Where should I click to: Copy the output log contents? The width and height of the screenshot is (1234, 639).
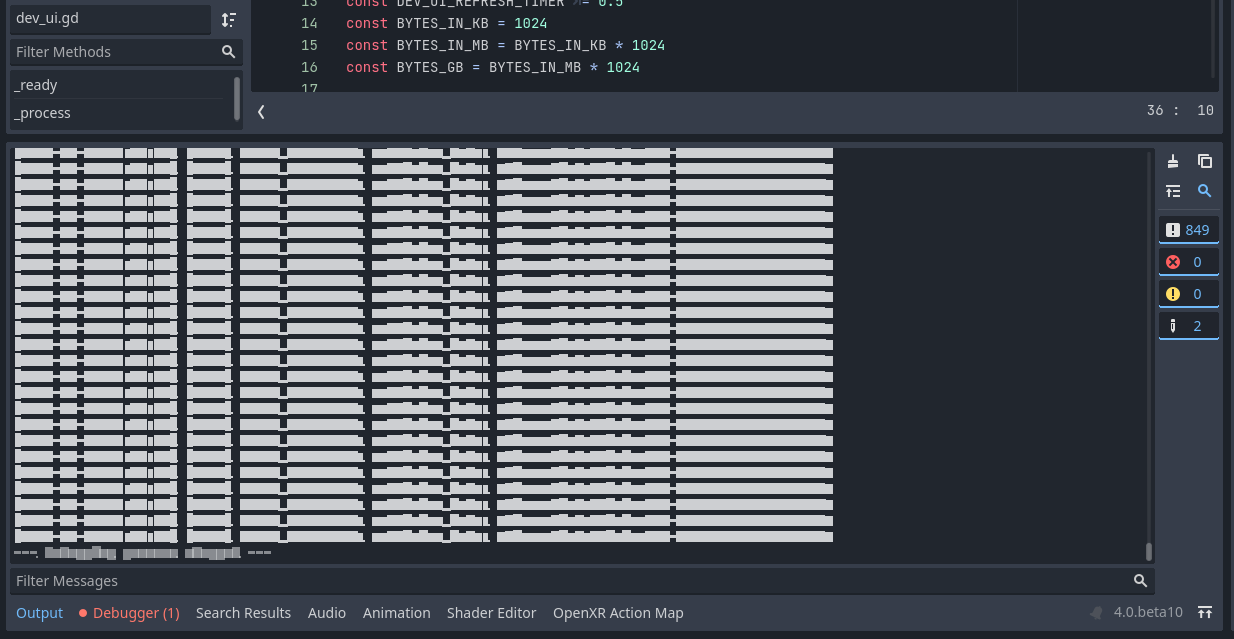click(1205, 161)
